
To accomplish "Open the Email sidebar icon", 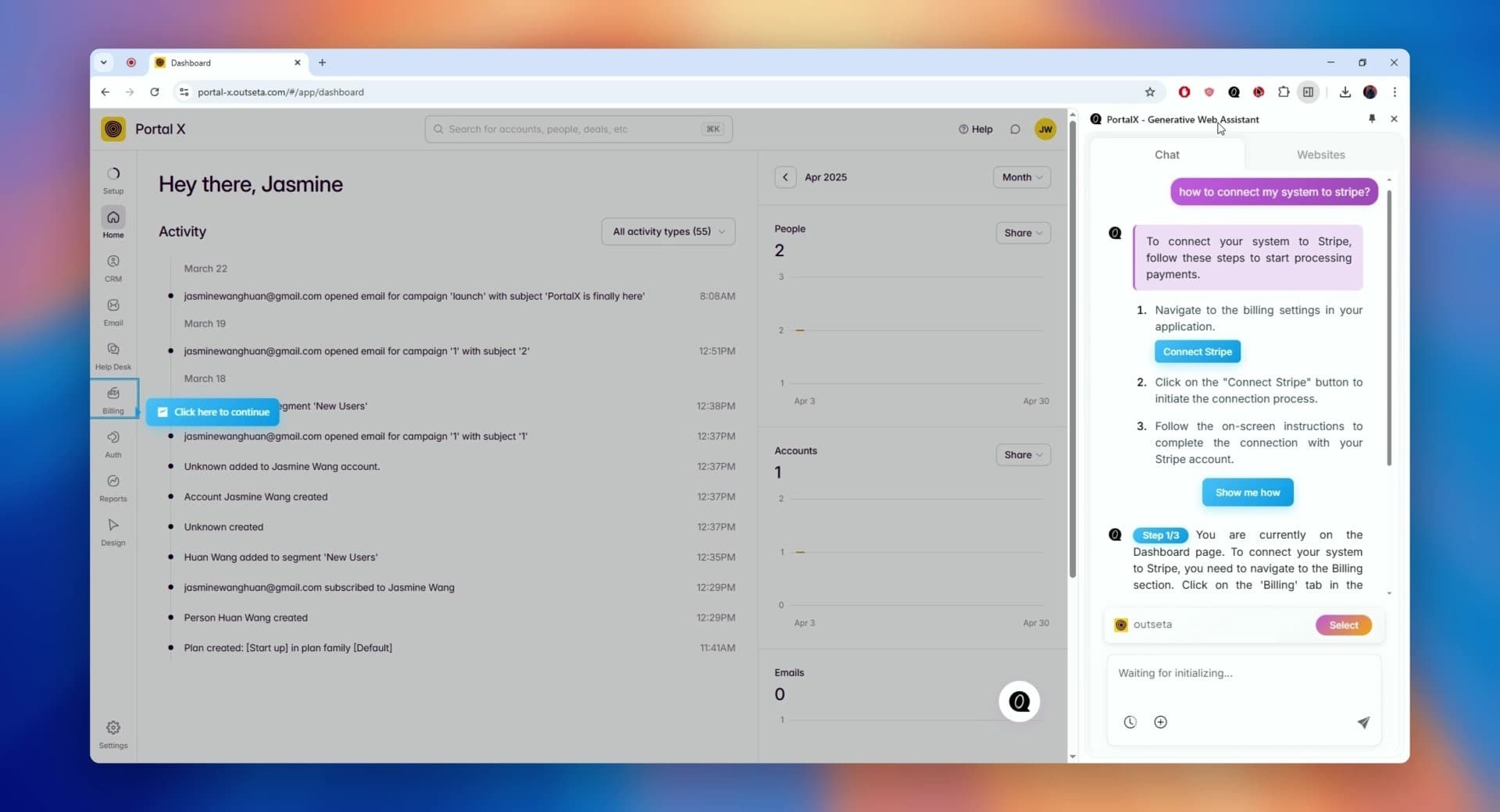I will pos(113,311).
